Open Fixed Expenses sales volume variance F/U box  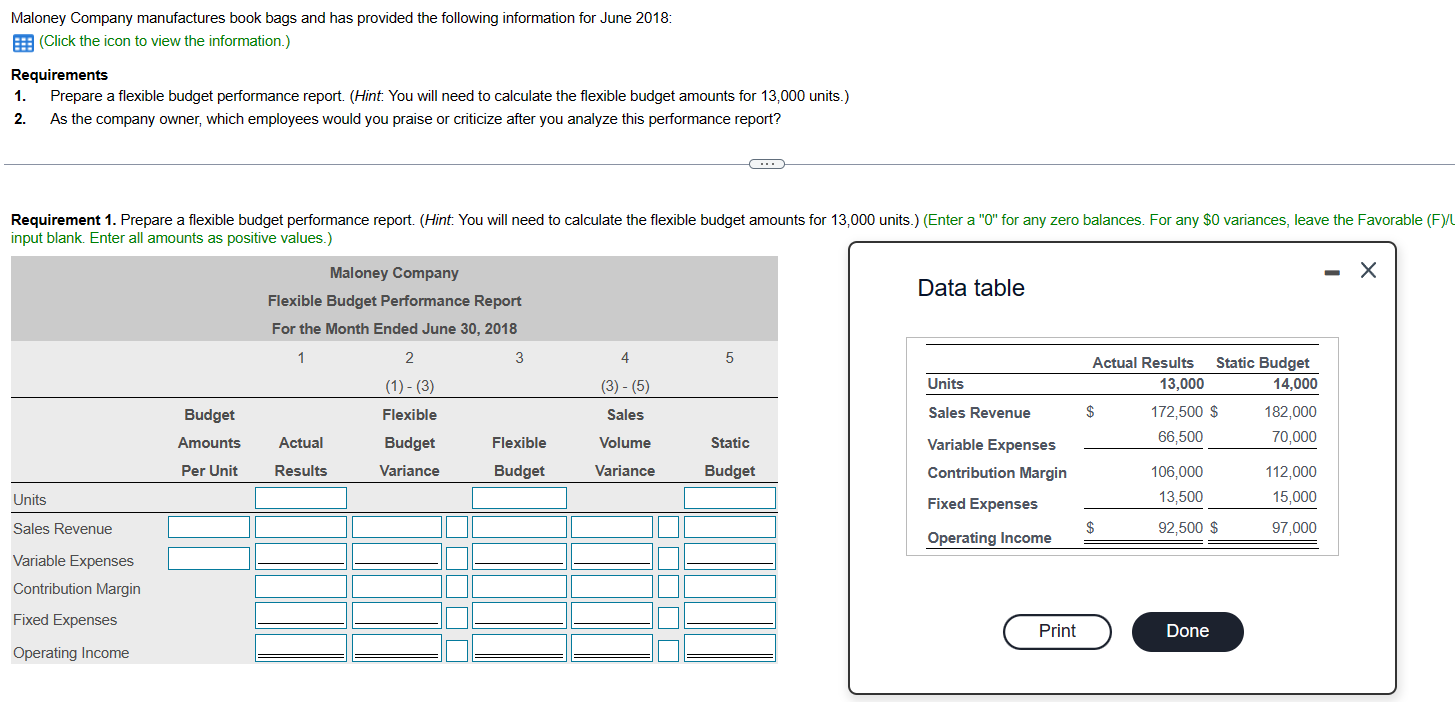668,618
